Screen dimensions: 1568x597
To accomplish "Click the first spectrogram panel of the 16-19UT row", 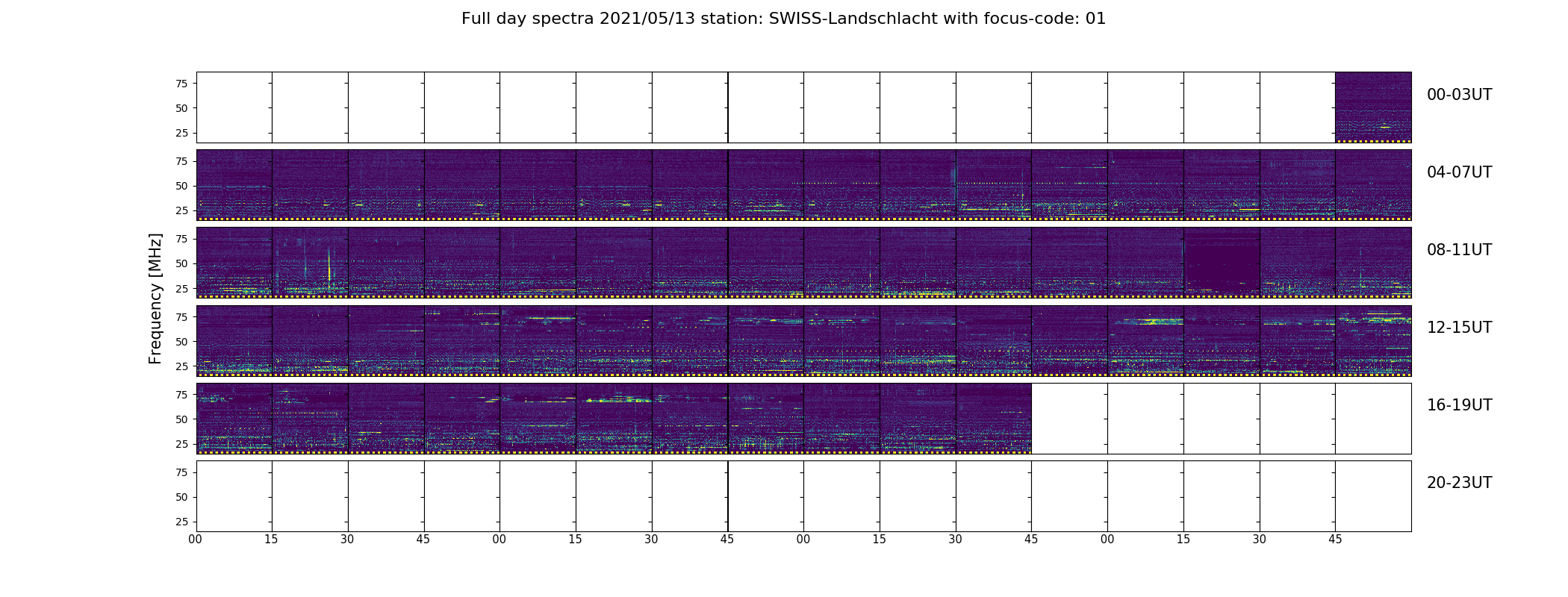I will (234, 418).
